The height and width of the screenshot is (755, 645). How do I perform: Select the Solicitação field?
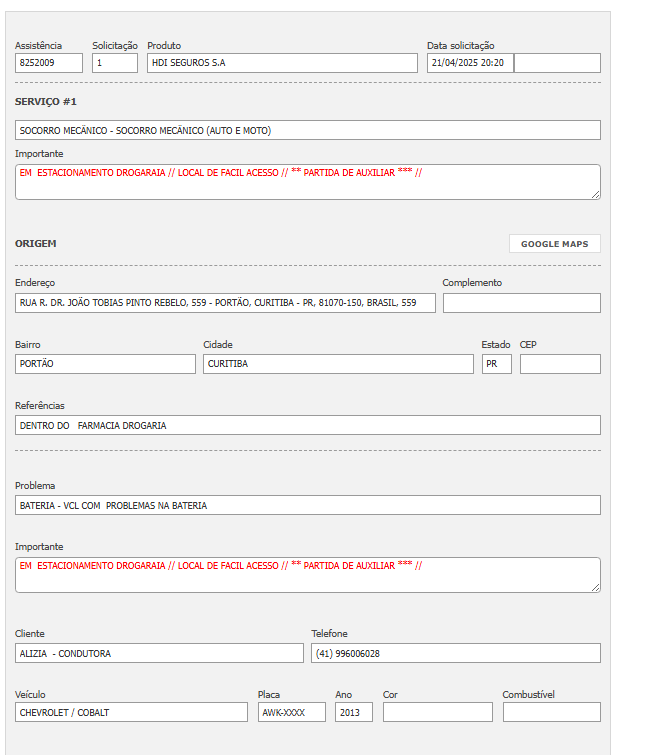[115, 63]
